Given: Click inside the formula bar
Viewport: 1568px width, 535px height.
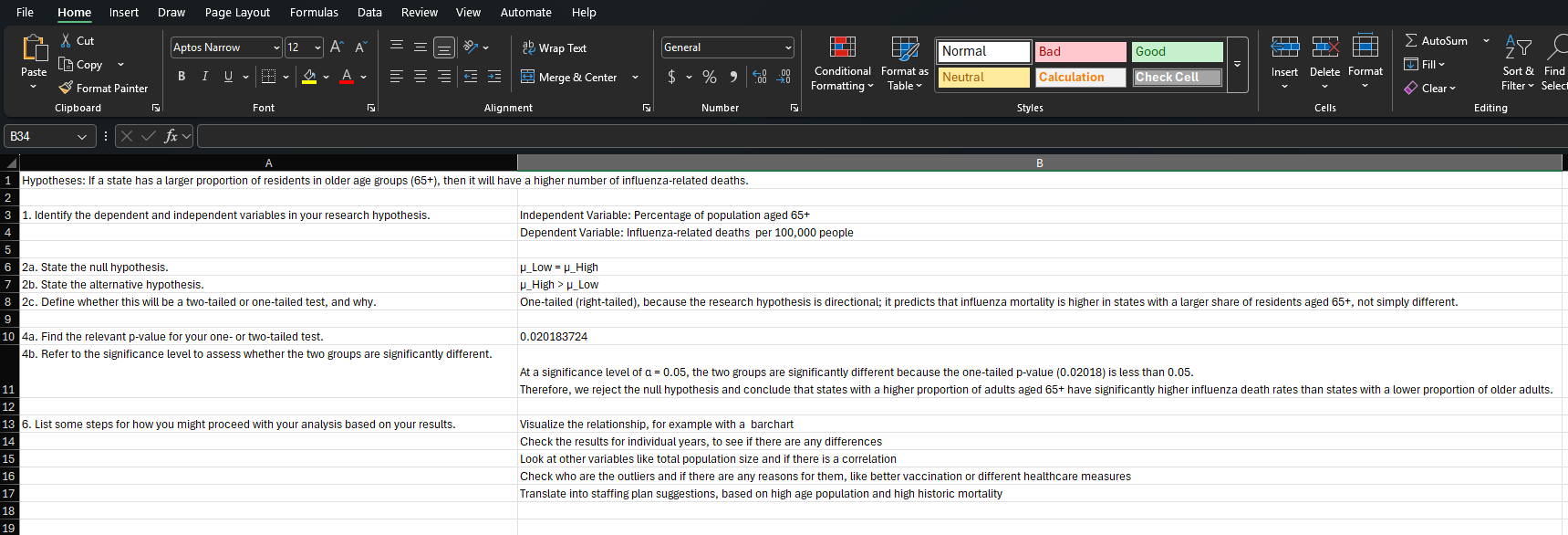Looking at the screenshot, I should (x=881, y=136).
